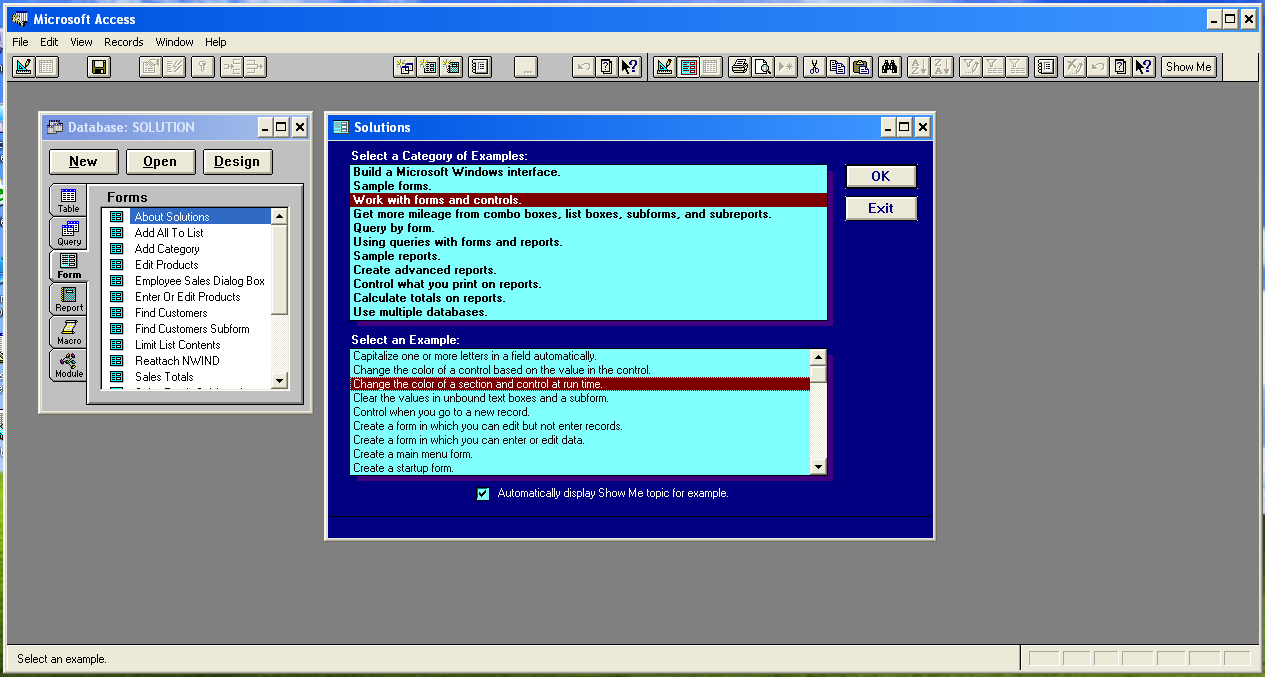Click the Open button in Database window
Image resolution: width=1265 pixels, height=677 pixels.
click(160, 161)
